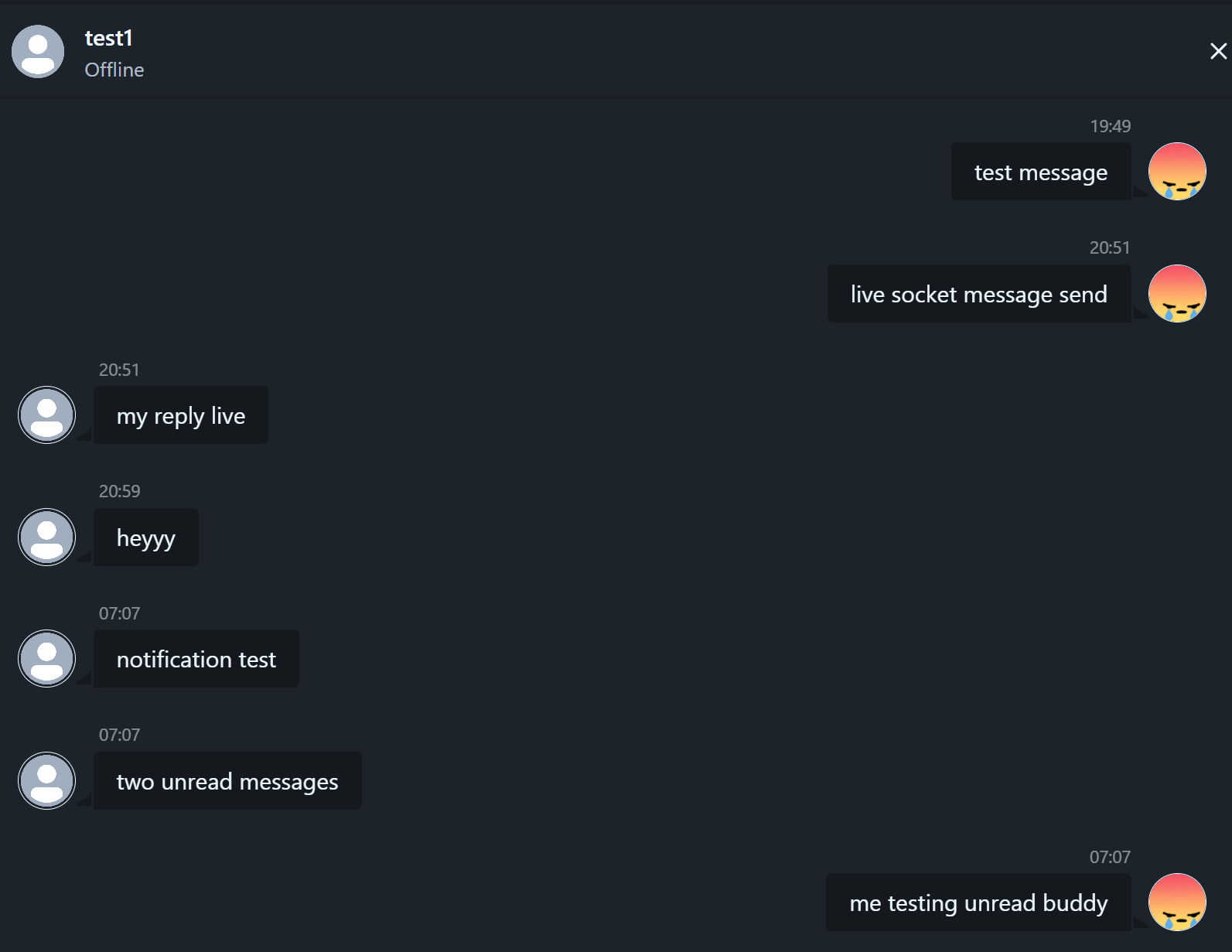Click the test1 username in header
The image size is (1232, 952).
109,38
